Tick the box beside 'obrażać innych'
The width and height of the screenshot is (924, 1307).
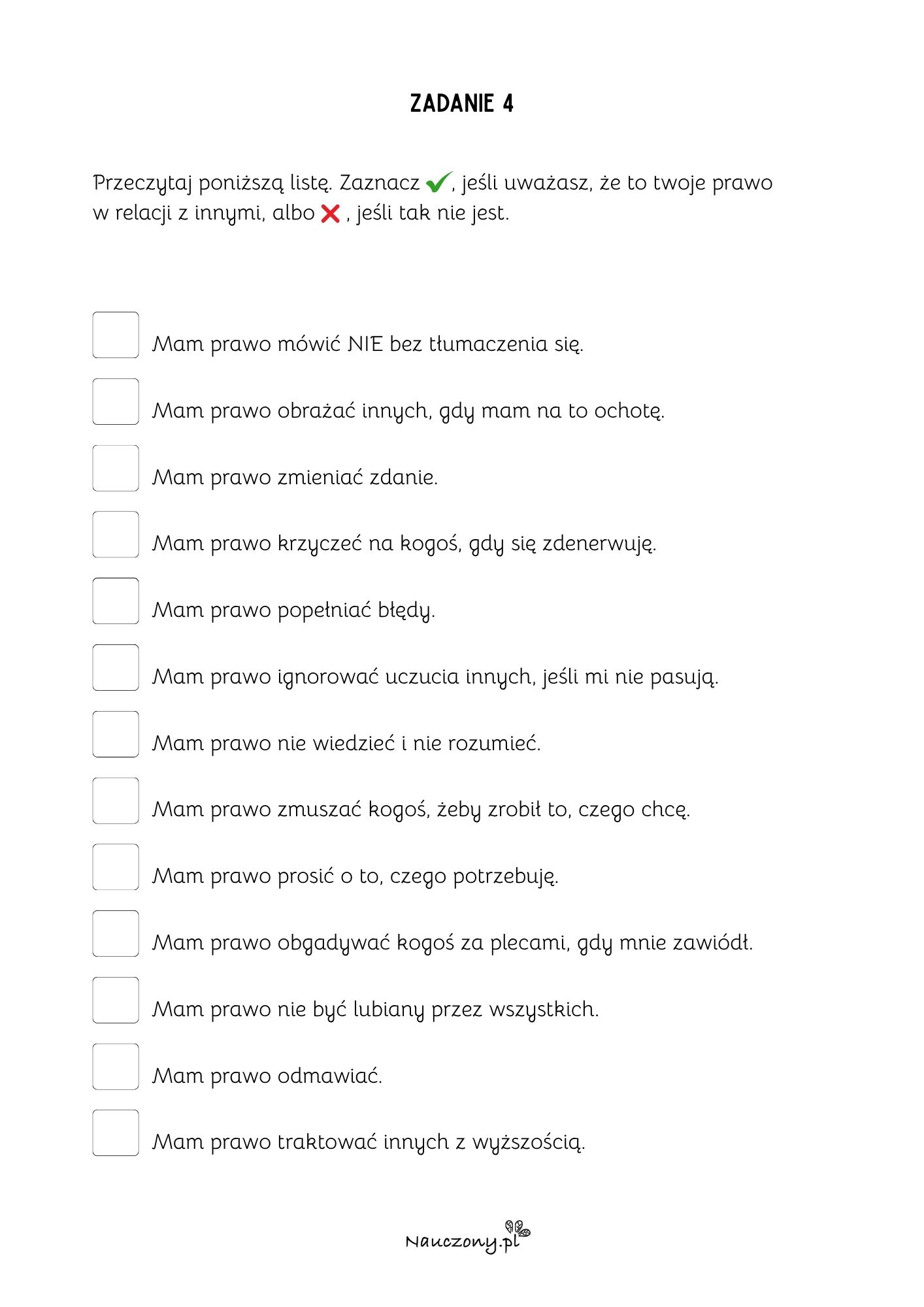(x=116, y=402)
